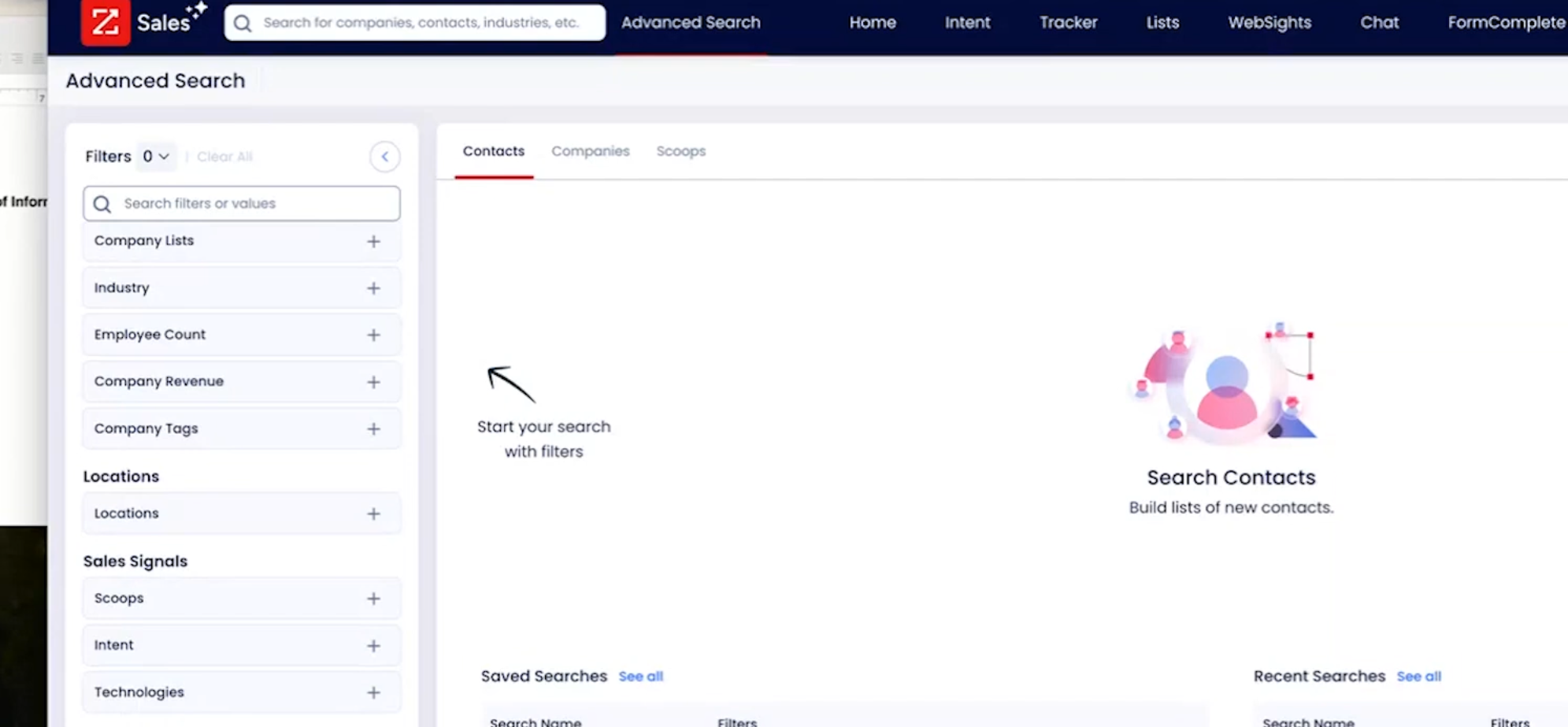Click the magnifier icon in filter search box
The height and width of the screenshot is (727, 1568).
(102, 204)
